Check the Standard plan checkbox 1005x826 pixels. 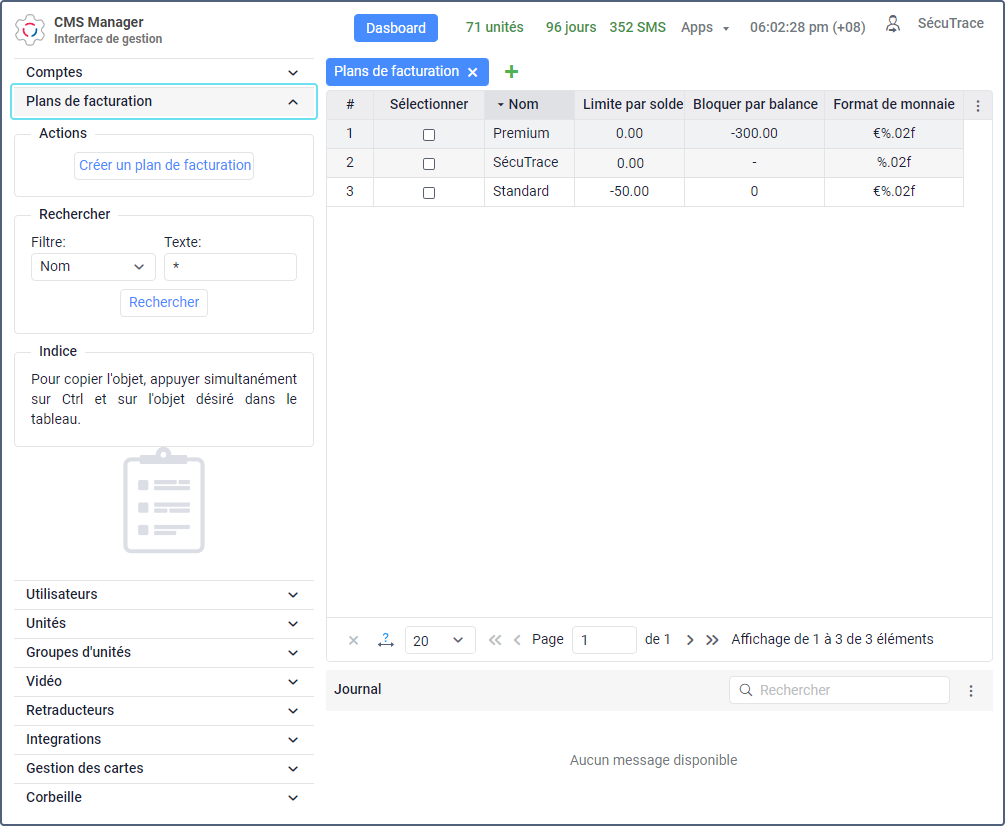coord(429,192)
